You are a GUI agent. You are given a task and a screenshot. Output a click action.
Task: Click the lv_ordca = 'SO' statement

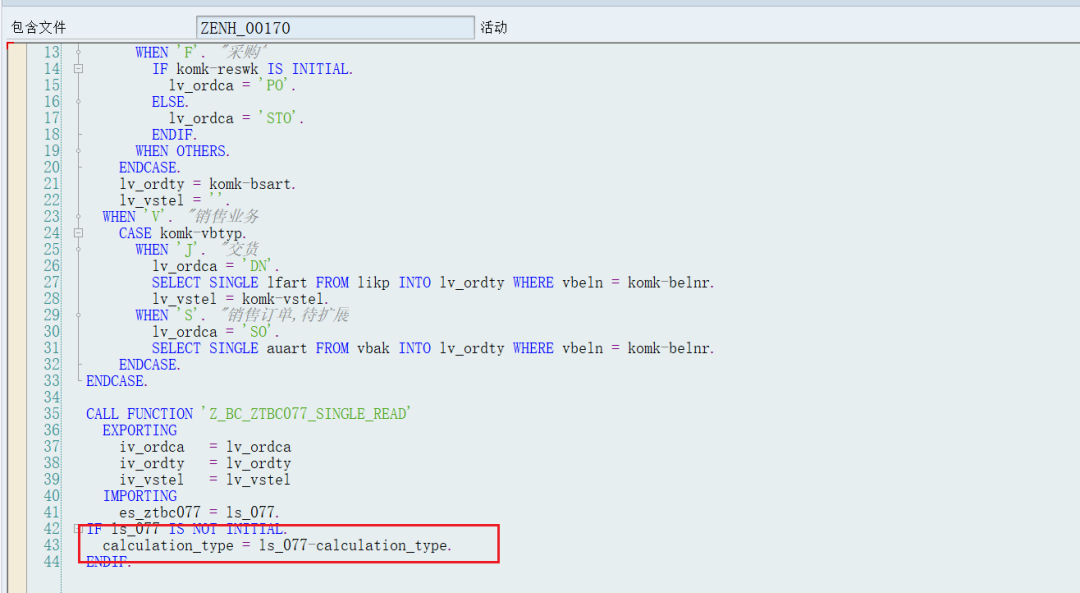(216, 331)
